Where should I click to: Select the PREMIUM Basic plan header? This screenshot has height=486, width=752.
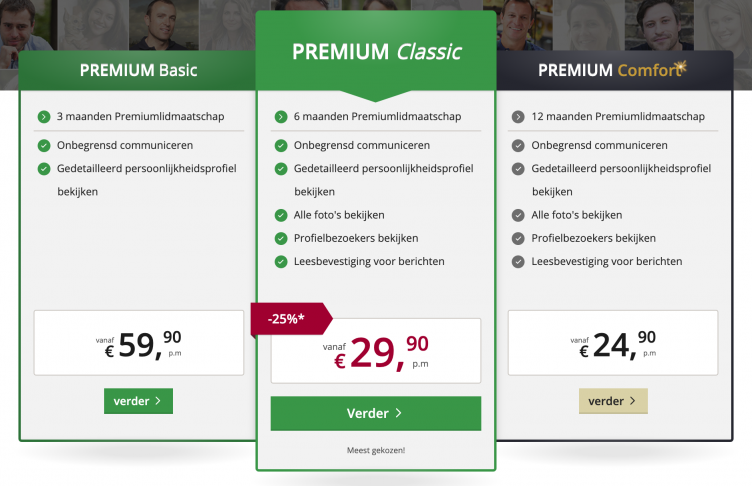[139, 70]
